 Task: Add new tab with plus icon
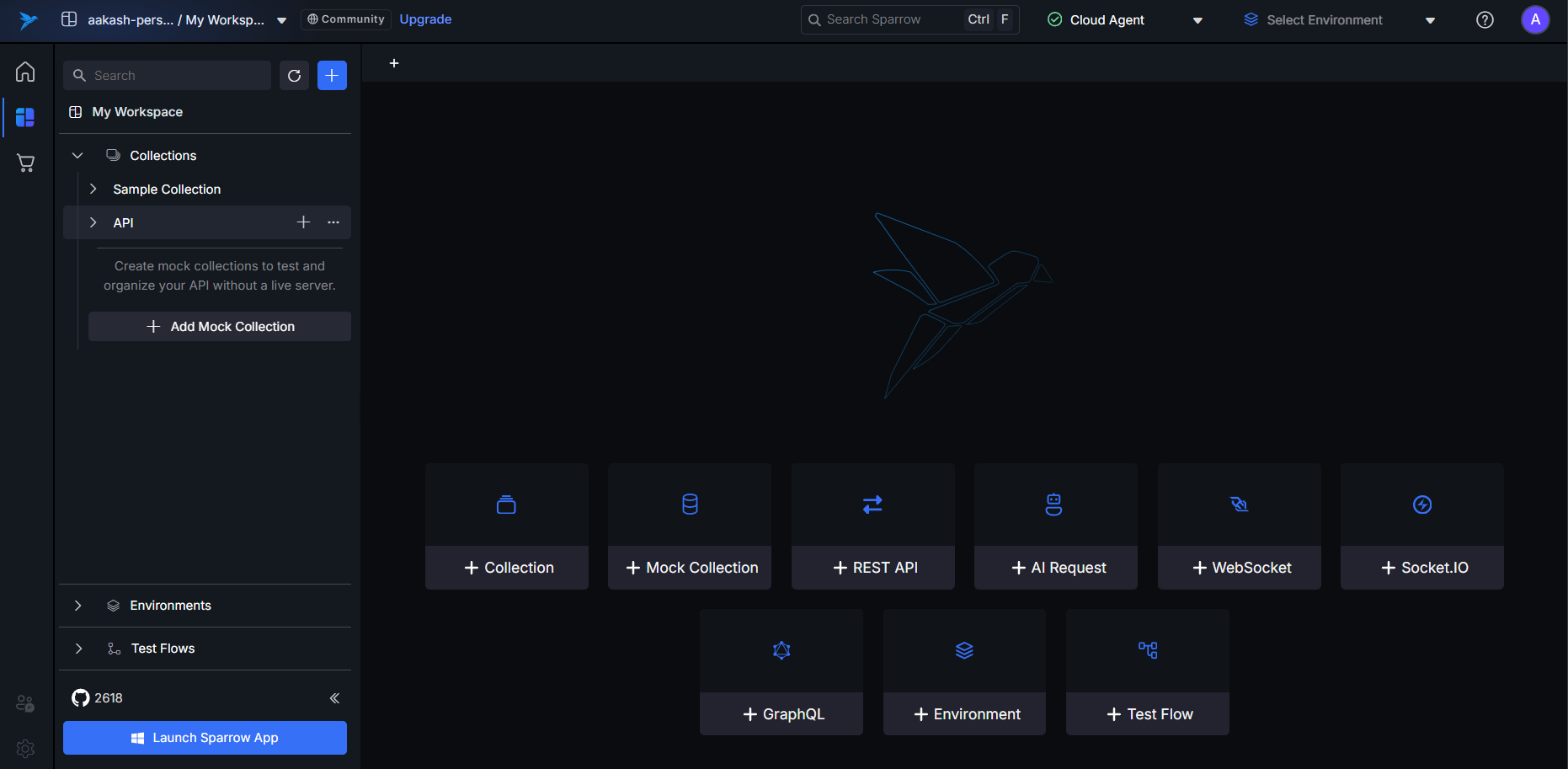click(394, 63)
